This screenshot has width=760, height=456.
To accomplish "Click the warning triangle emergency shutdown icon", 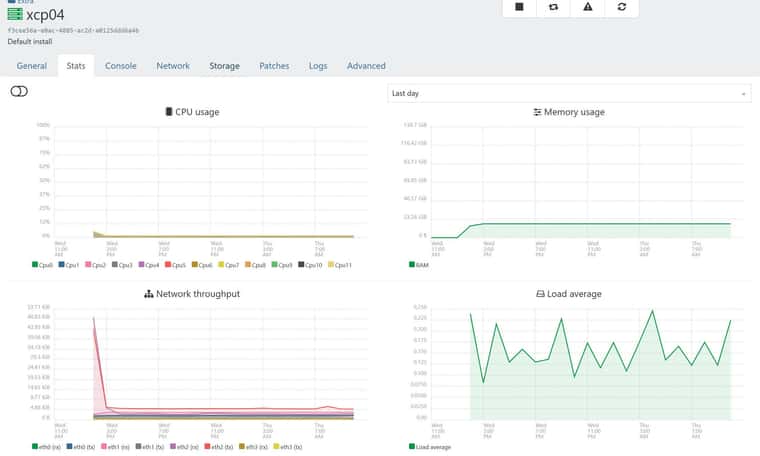I will pos(587,7).
